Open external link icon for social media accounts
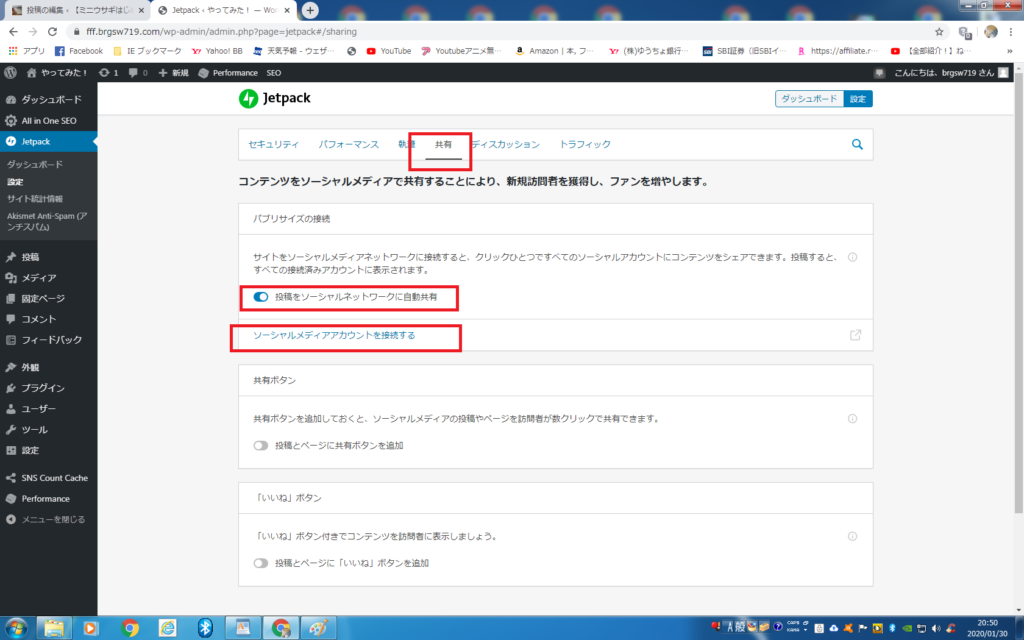This screenshot has width=1024, height=640. pyautogui.click(x=855, y=335)
